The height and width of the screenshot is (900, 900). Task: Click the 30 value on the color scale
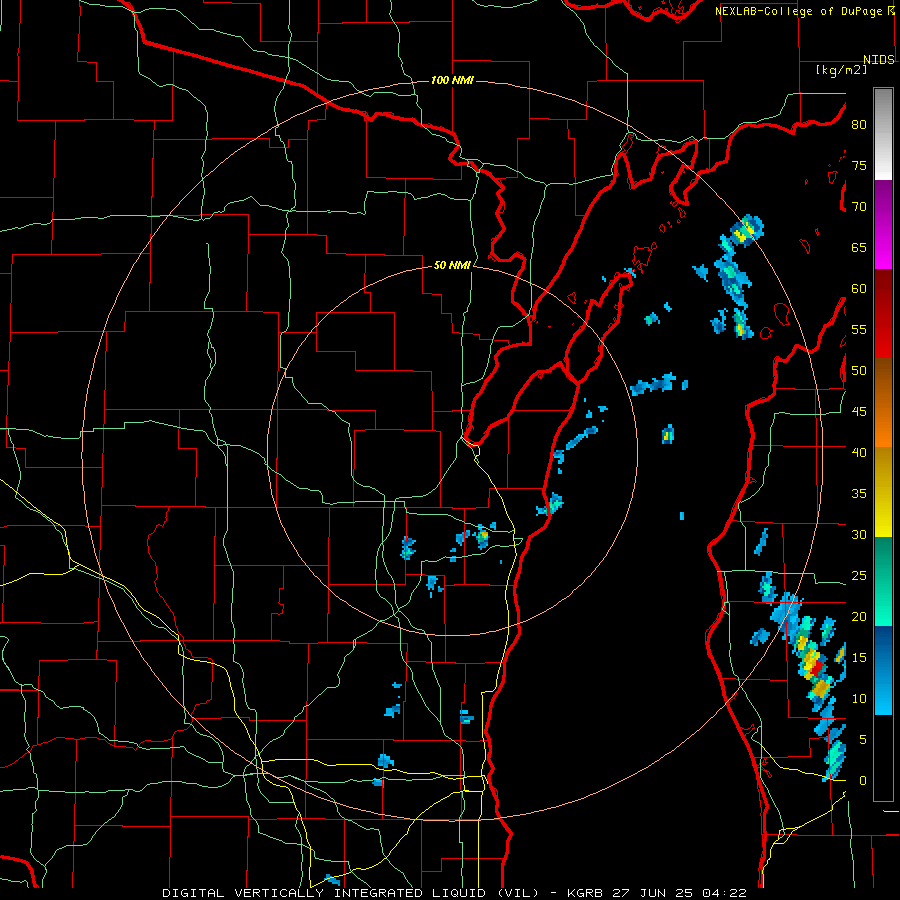point(859,535)
